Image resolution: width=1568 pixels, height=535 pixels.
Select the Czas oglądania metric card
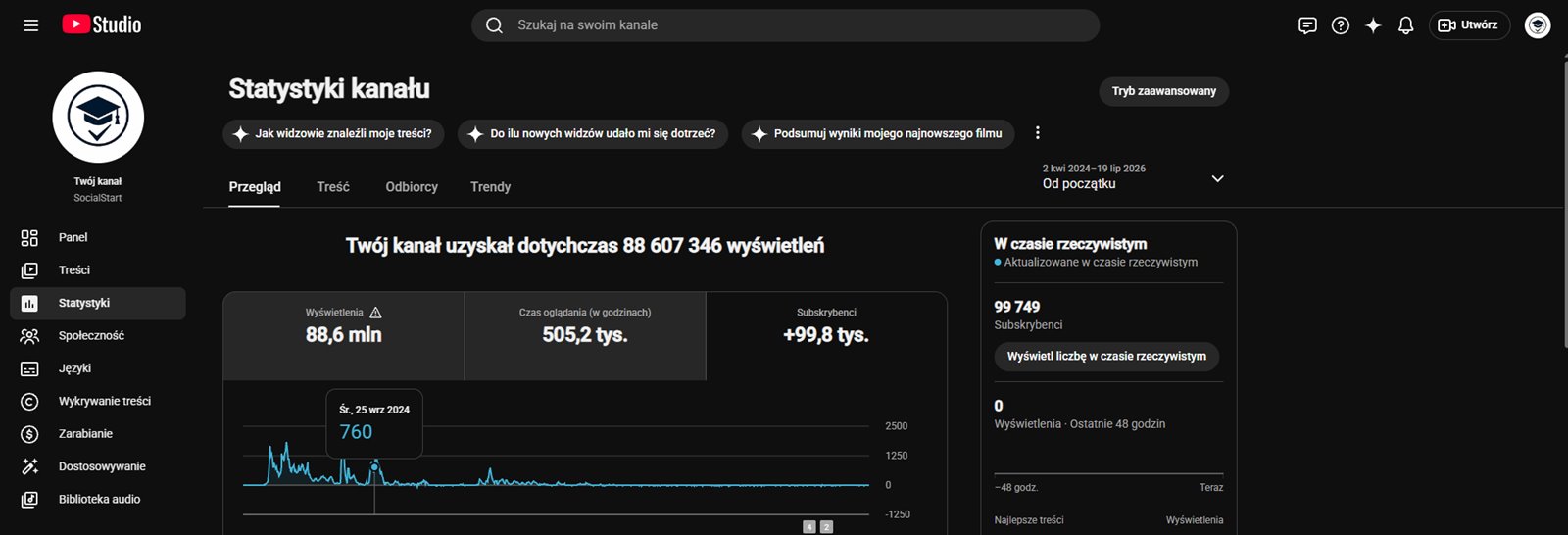585,336
